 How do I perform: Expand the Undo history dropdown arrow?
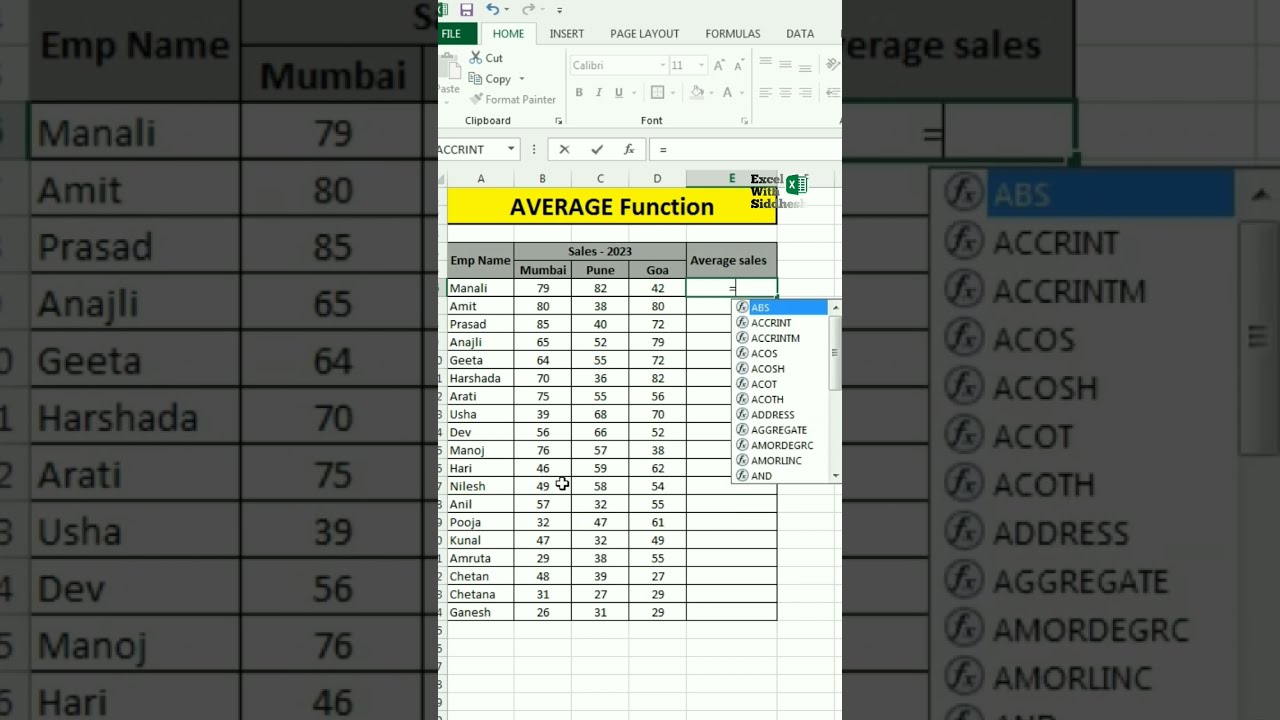507,11
